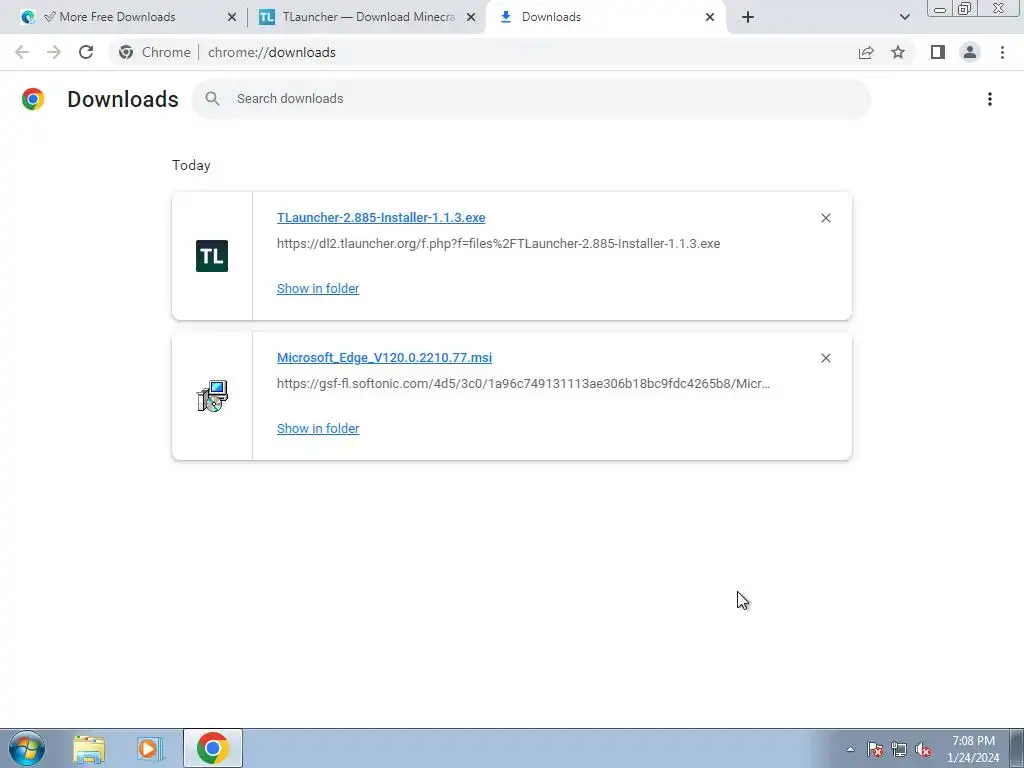Click the search magnifier icon in Downloads

[x=212, y=99]
